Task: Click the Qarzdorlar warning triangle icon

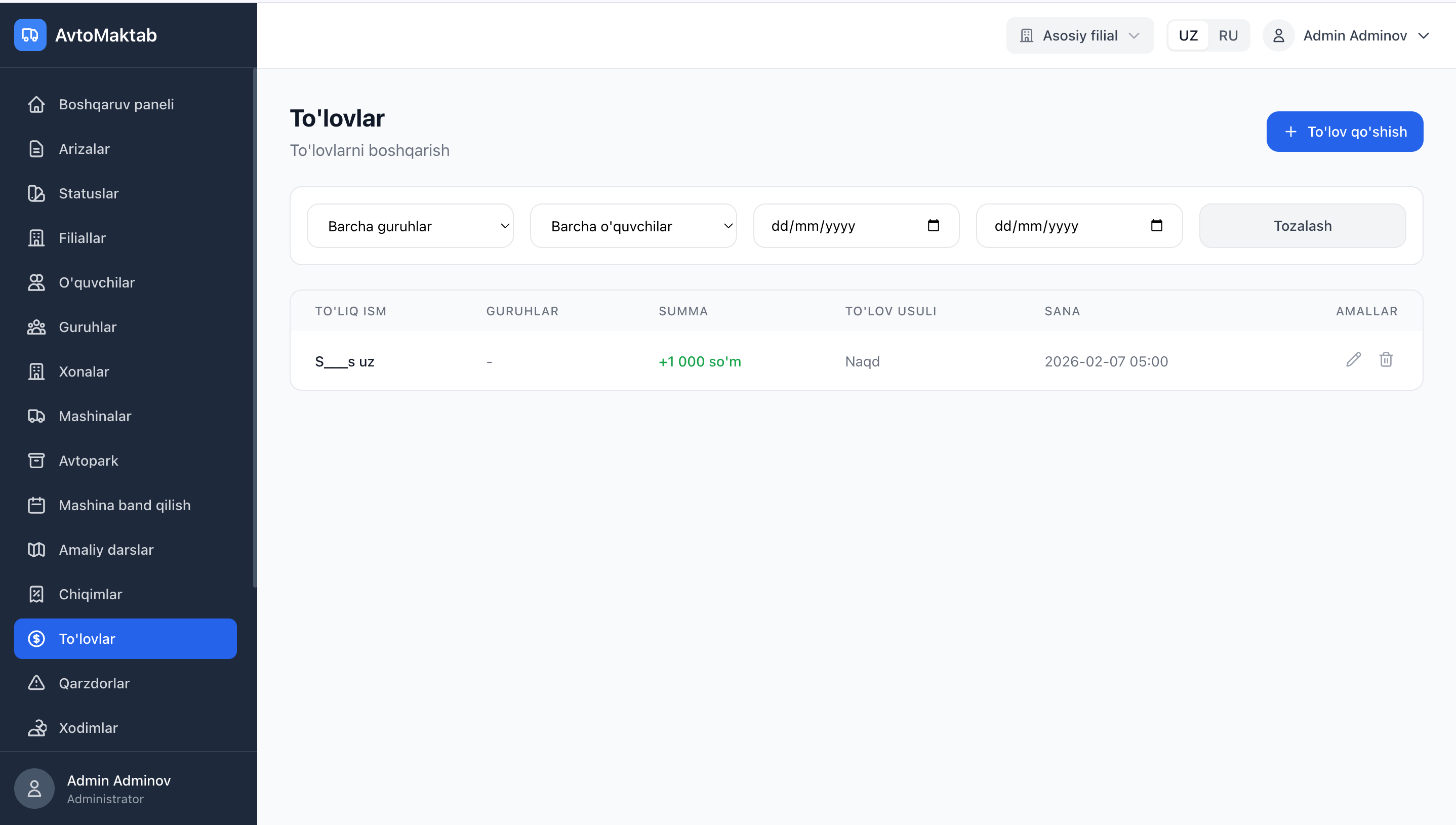Action: point(36,683)
